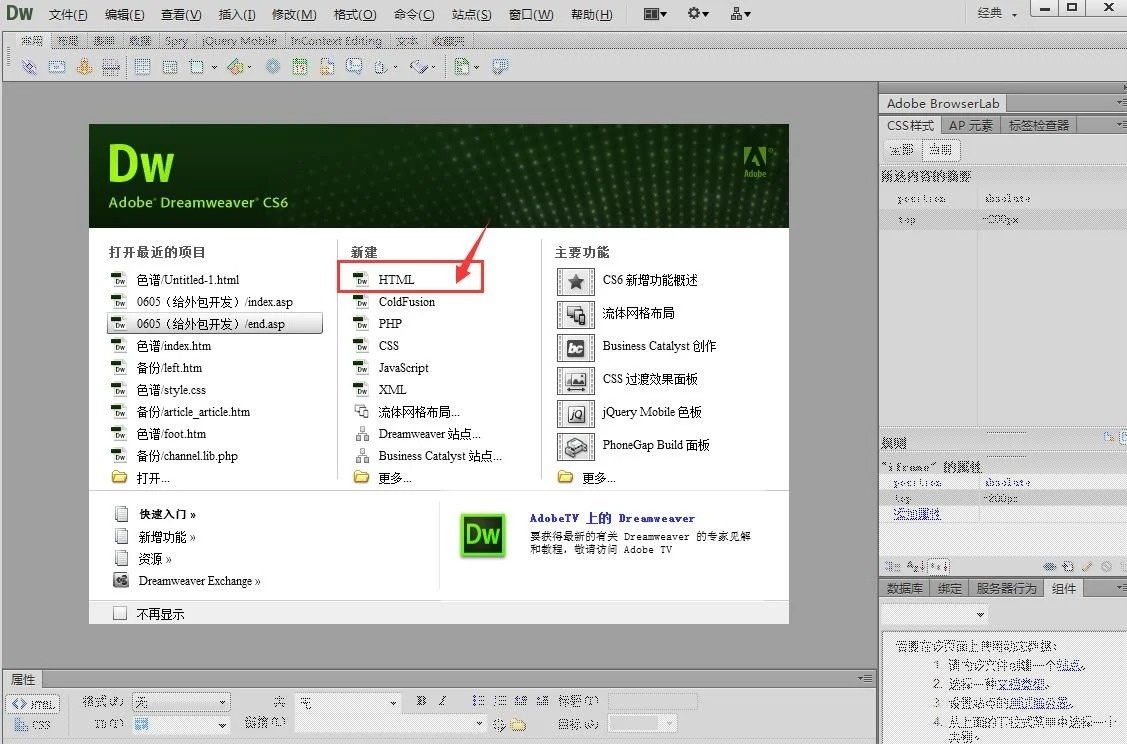Open recent file 色谱/style.css

tap(171, 390)
